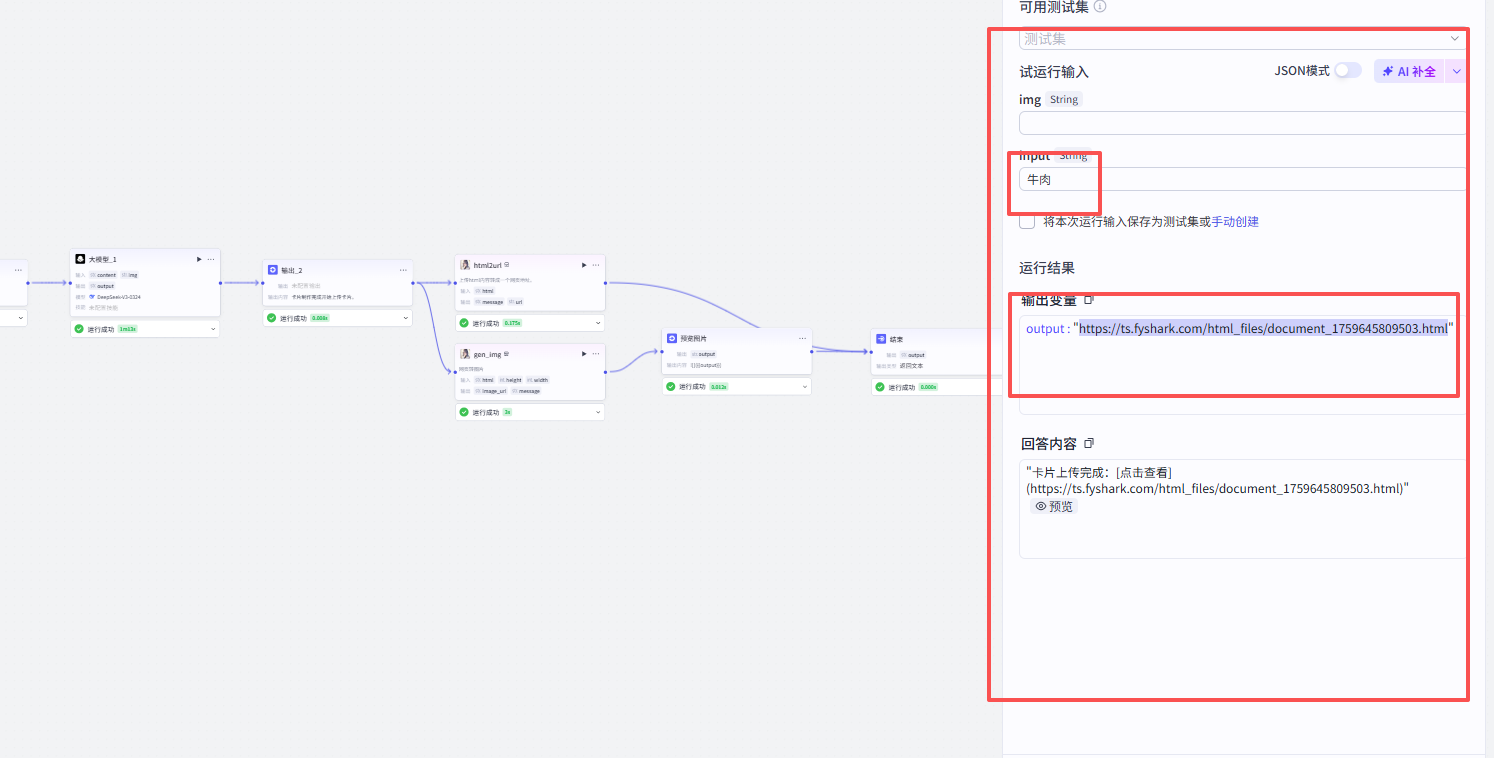
Task: Click the html2url node play icon
Action: pos(584,265)
